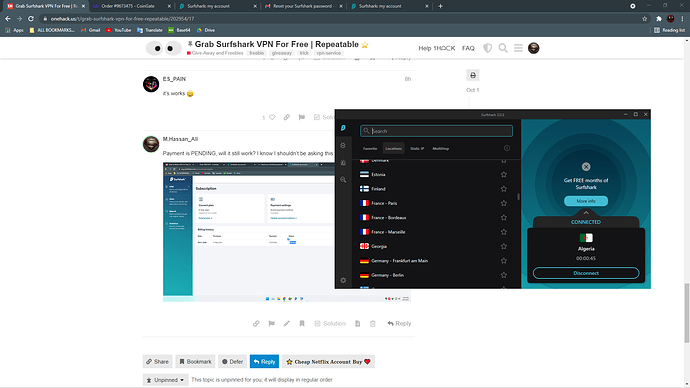Click the blue Reply button
Image resolution: width=690 pixels, height=388 pixels.
pos(264,362)
